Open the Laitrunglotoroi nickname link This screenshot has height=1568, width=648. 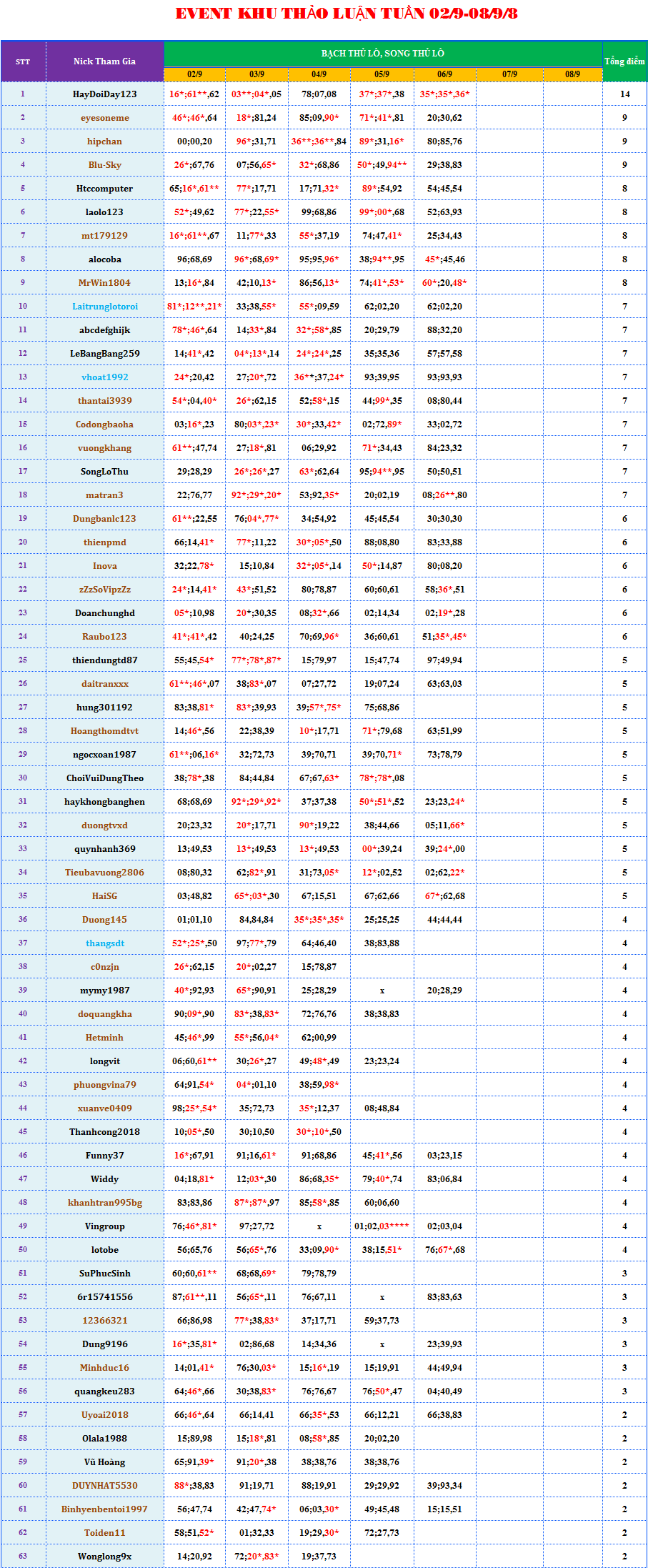click(x=104, y=307)
